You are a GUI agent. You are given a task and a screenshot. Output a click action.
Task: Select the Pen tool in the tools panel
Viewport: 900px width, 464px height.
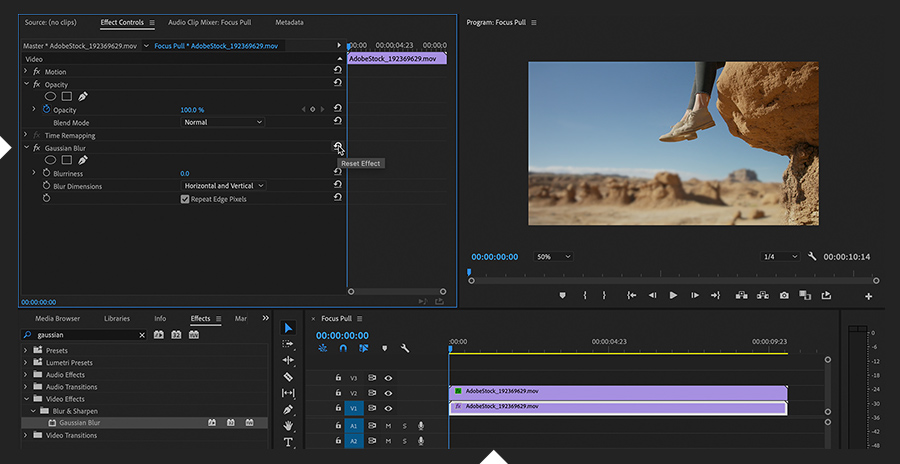288,409
